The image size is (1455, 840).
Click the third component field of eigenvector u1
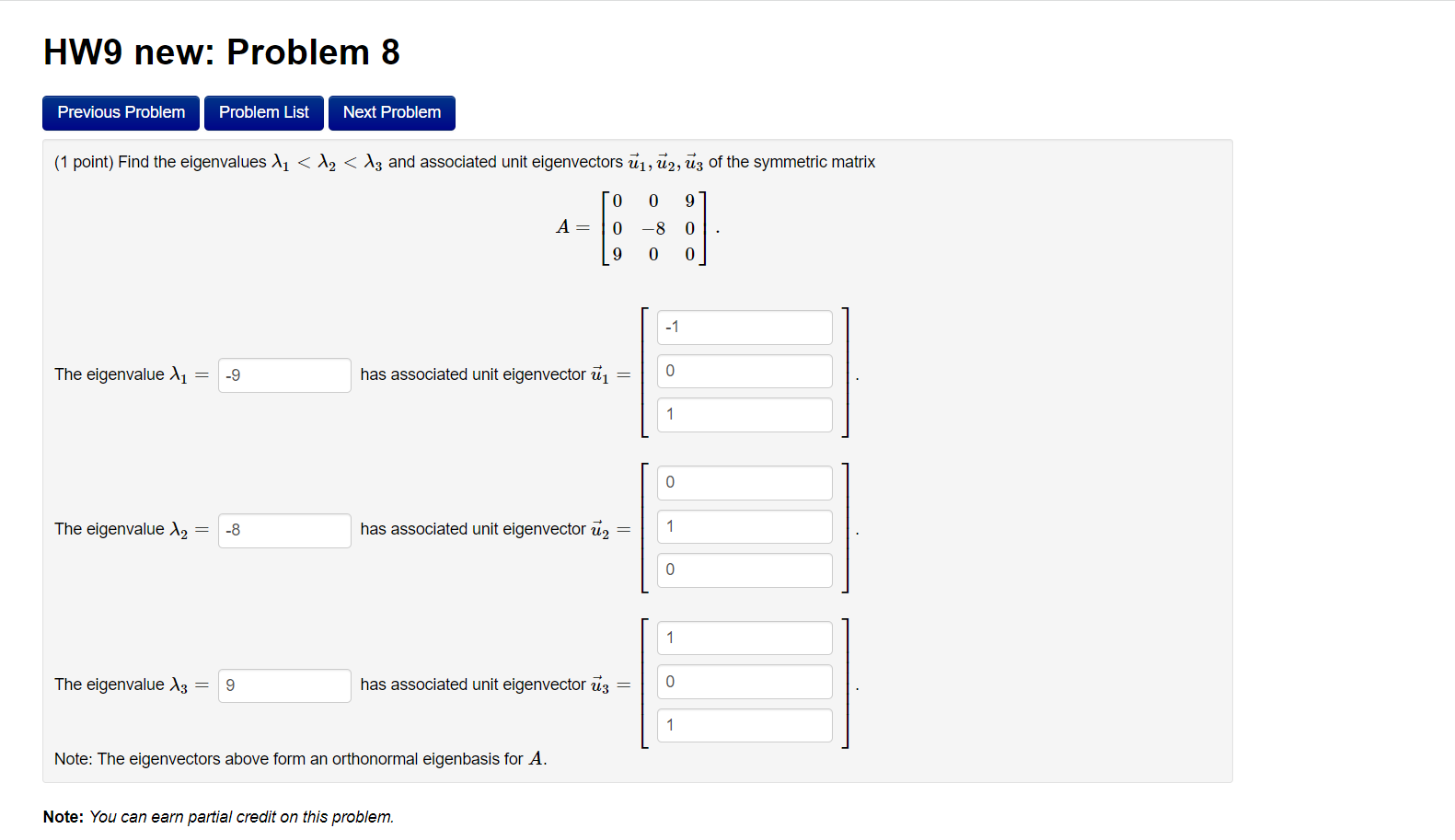(x=744, y=414)
